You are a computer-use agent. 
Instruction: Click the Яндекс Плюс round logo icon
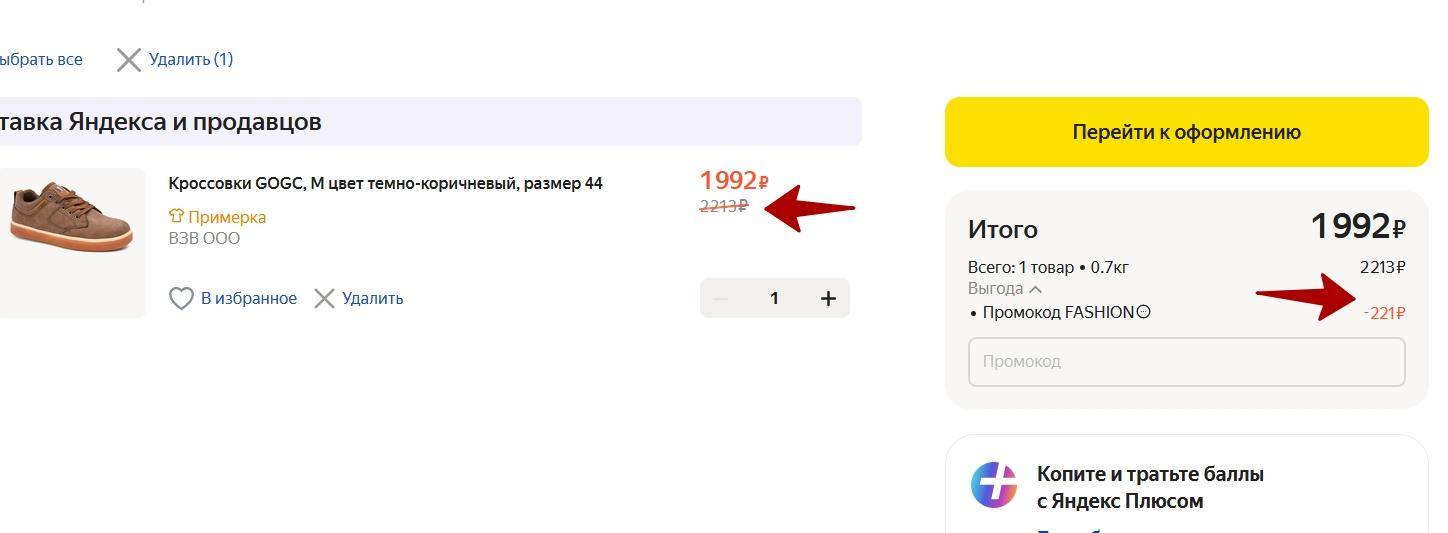click(x=994, y=485)
